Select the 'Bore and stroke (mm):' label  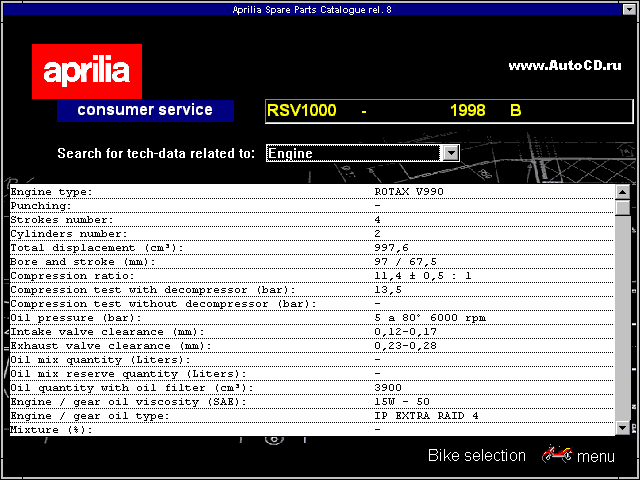[x=83, y=262]
